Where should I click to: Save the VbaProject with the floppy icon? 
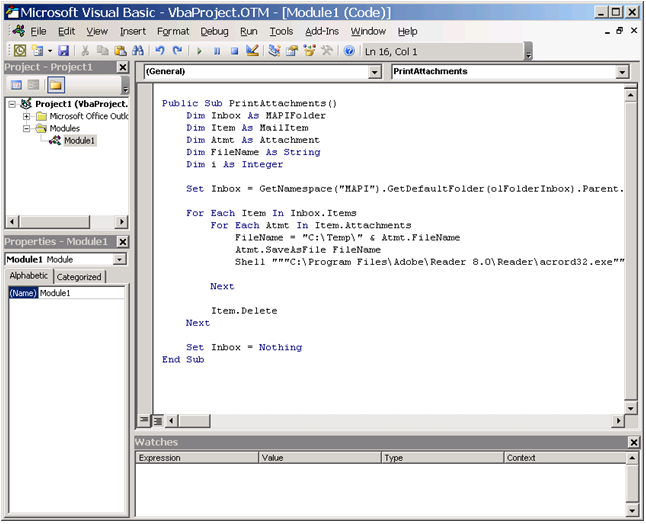(x=63, y=51)
